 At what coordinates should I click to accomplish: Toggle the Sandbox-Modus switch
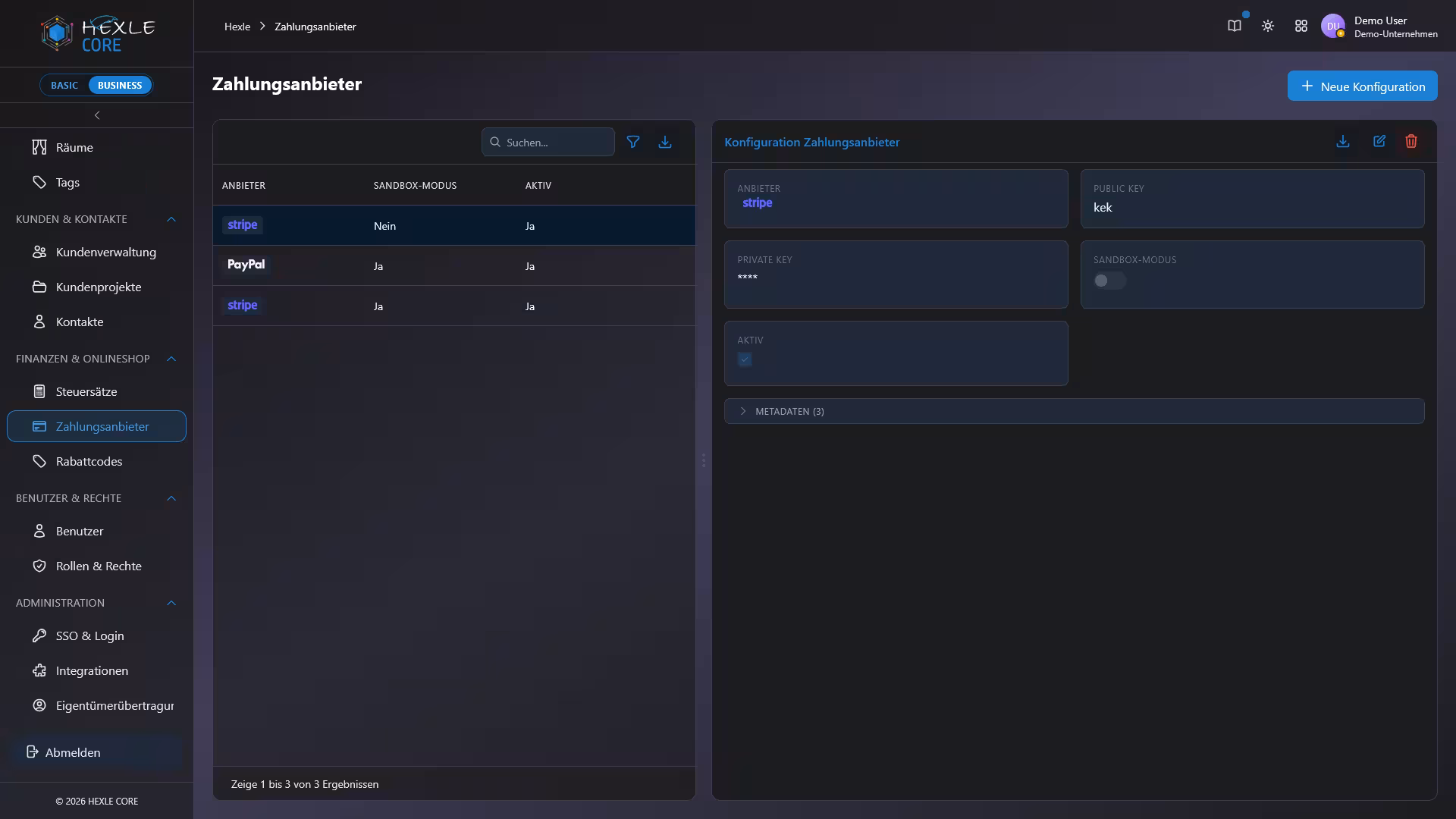pyautogui.click(x=1109, y=281)
